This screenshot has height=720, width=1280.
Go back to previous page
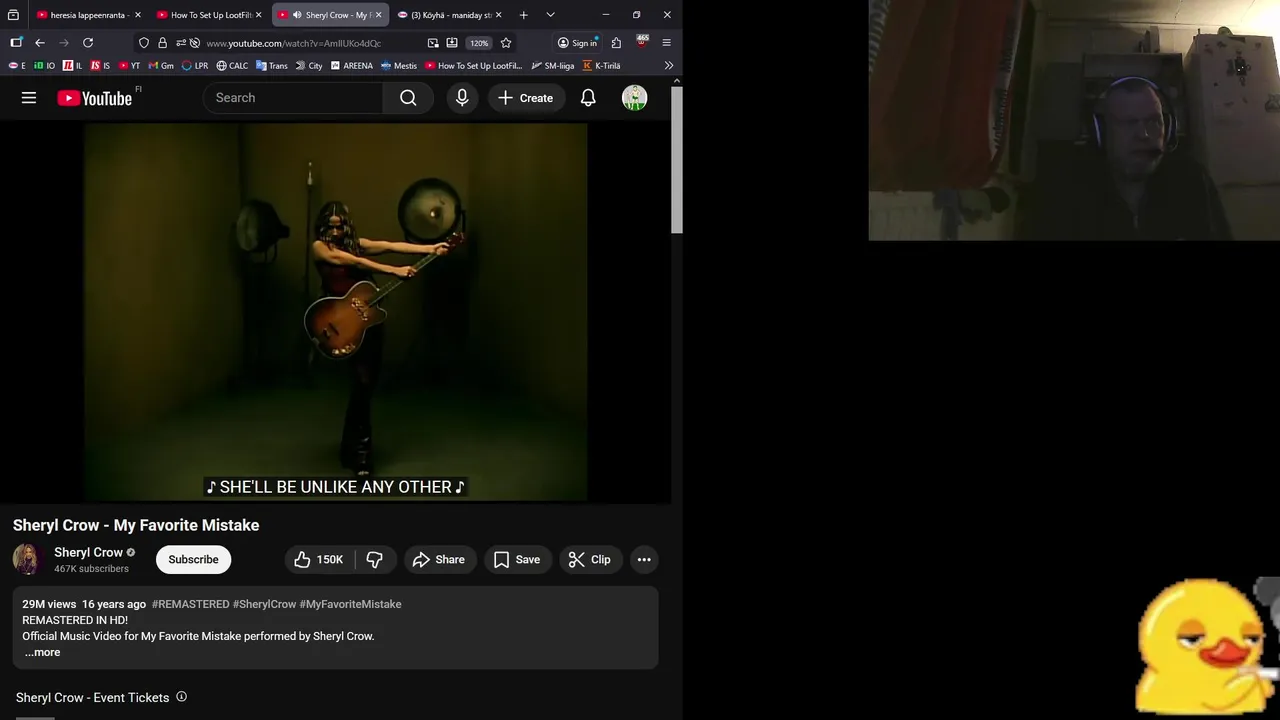40,43
